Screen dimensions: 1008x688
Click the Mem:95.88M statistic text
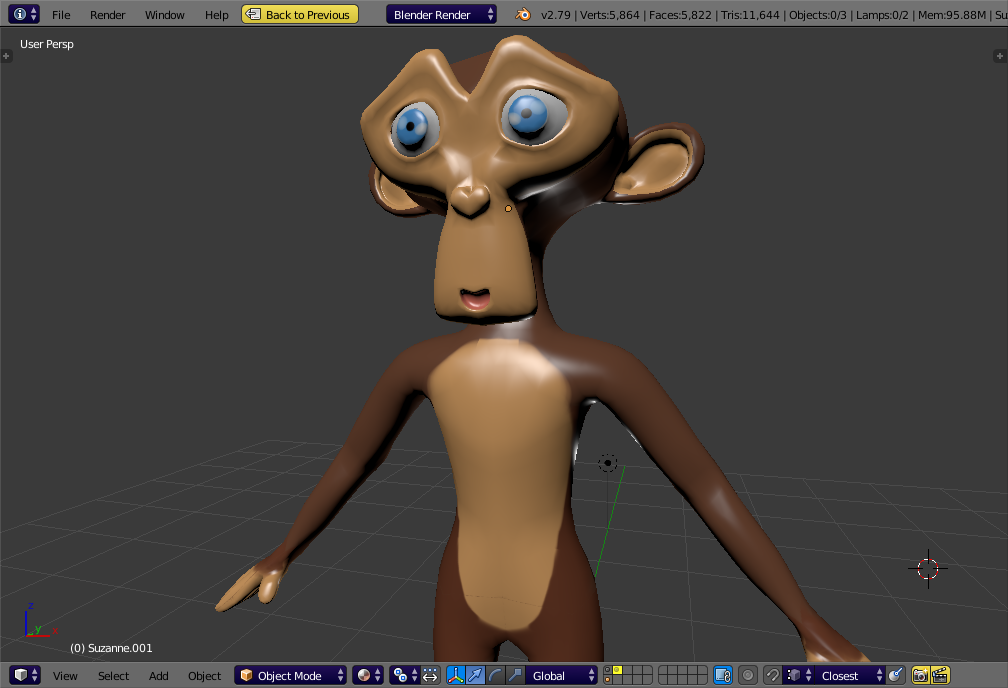952,15
